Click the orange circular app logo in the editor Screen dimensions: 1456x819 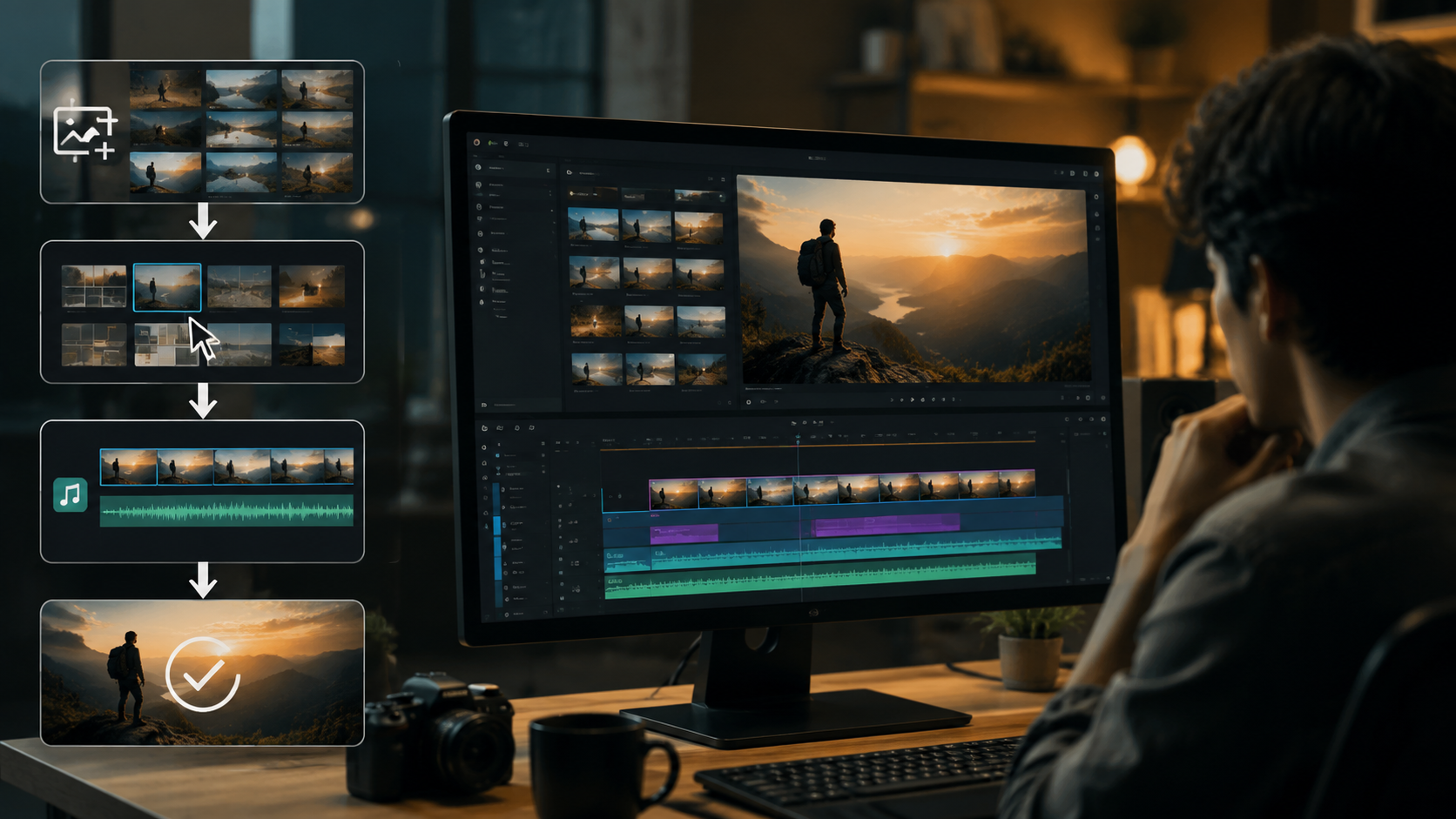coord(477,142)
